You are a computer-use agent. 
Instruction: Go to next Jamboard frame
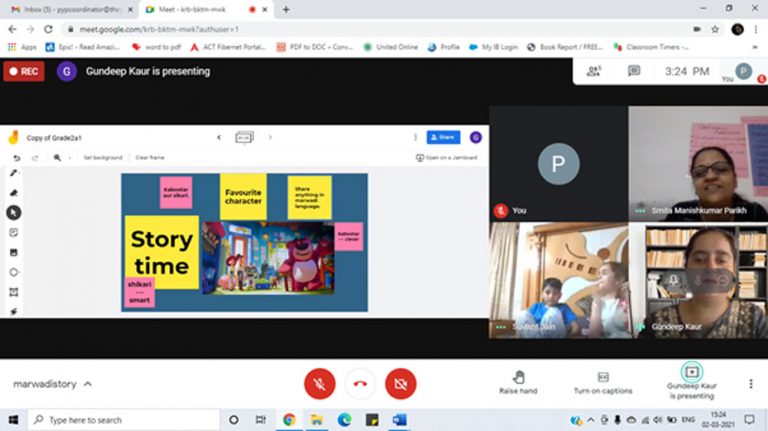(x=270, y=138)
